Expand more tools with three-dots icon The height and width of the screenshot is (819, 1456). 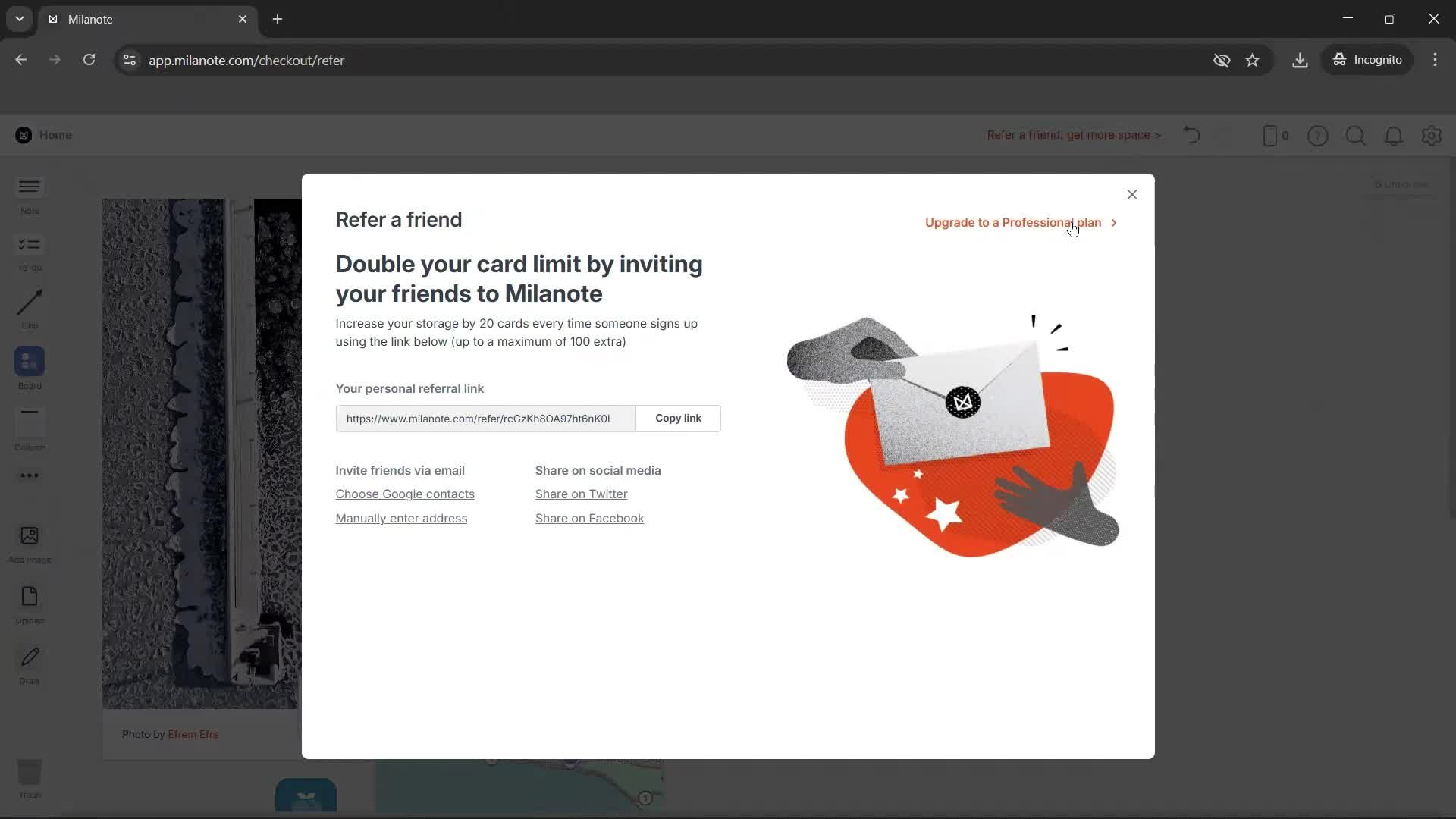(30, 476)
